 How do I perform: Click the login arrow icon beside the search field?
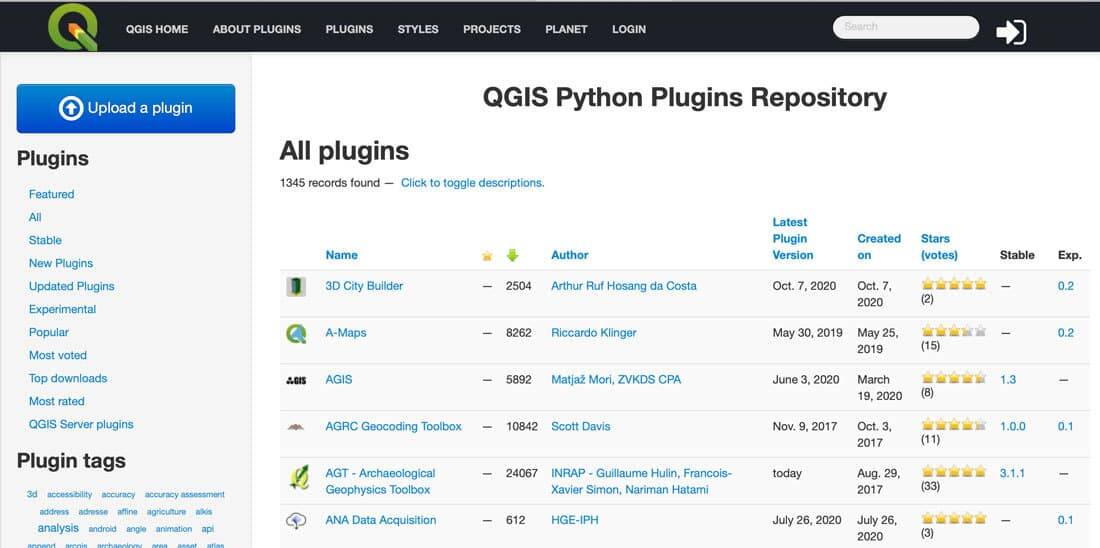(1011, 32)
